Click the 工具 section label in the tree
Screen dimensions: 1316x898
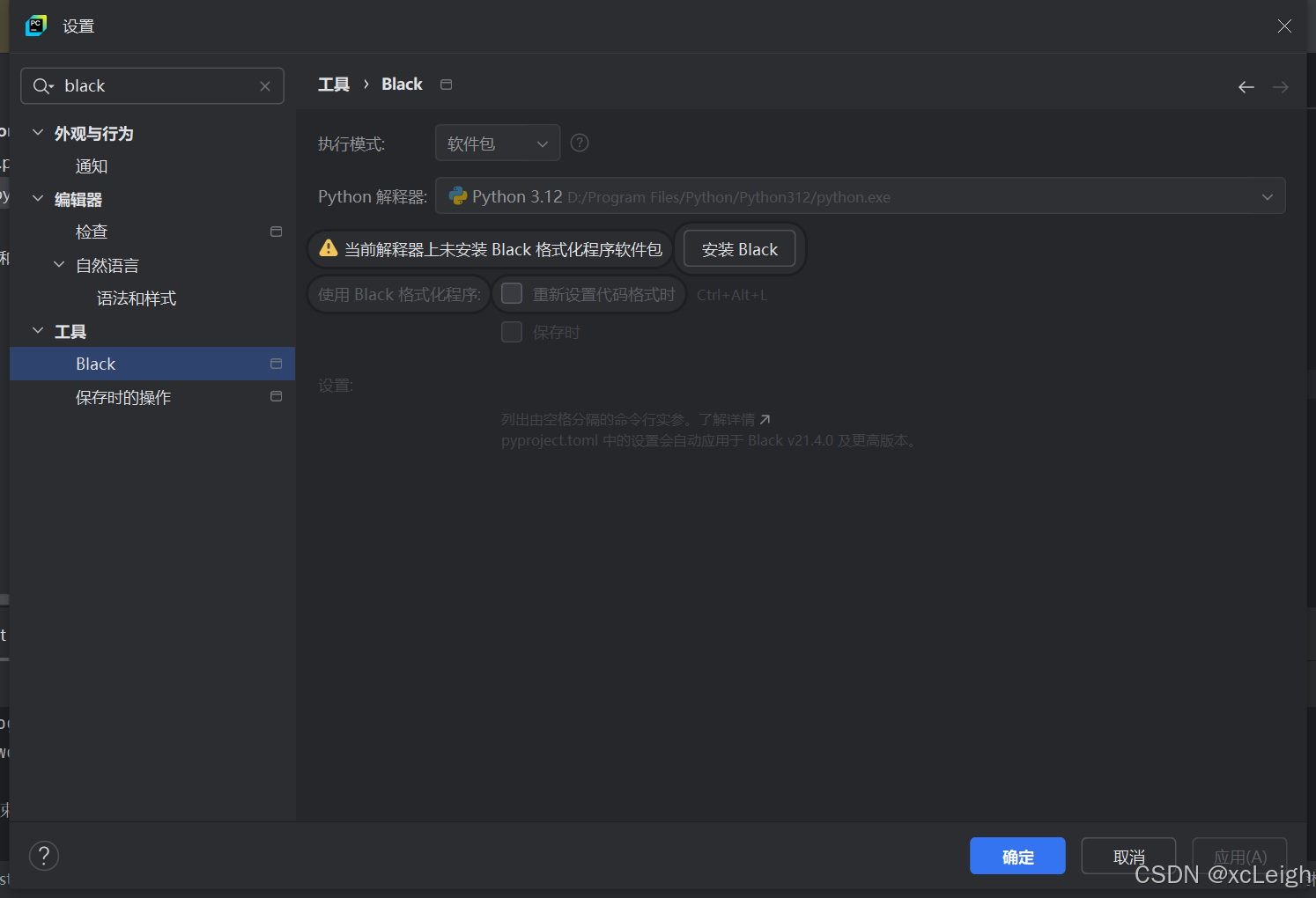coord(70,331)
